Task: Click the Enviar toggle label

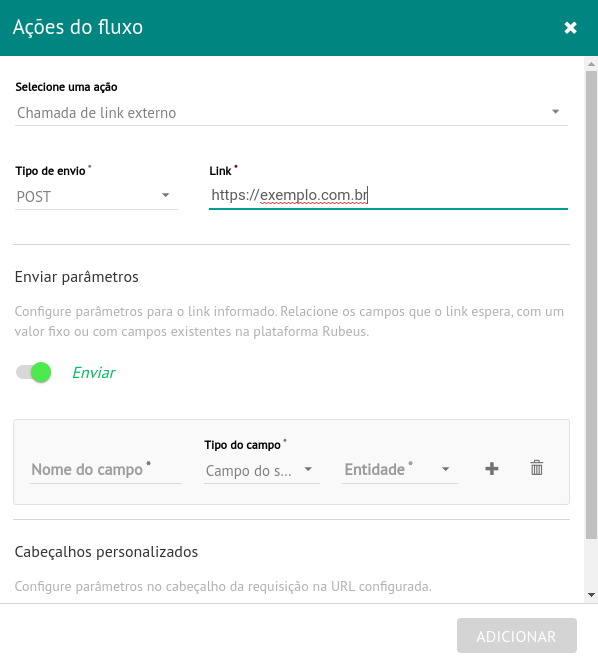Action: 94,373
